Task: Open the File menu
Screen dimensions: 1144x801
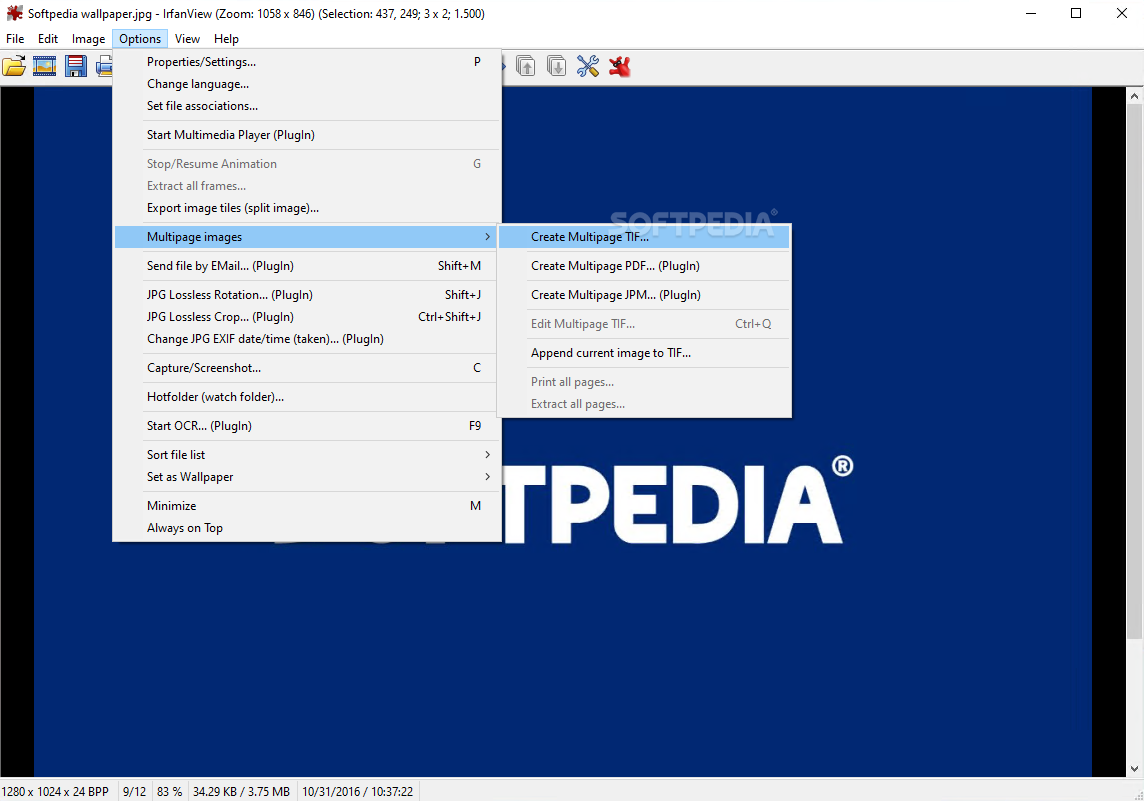Action: 15,39
